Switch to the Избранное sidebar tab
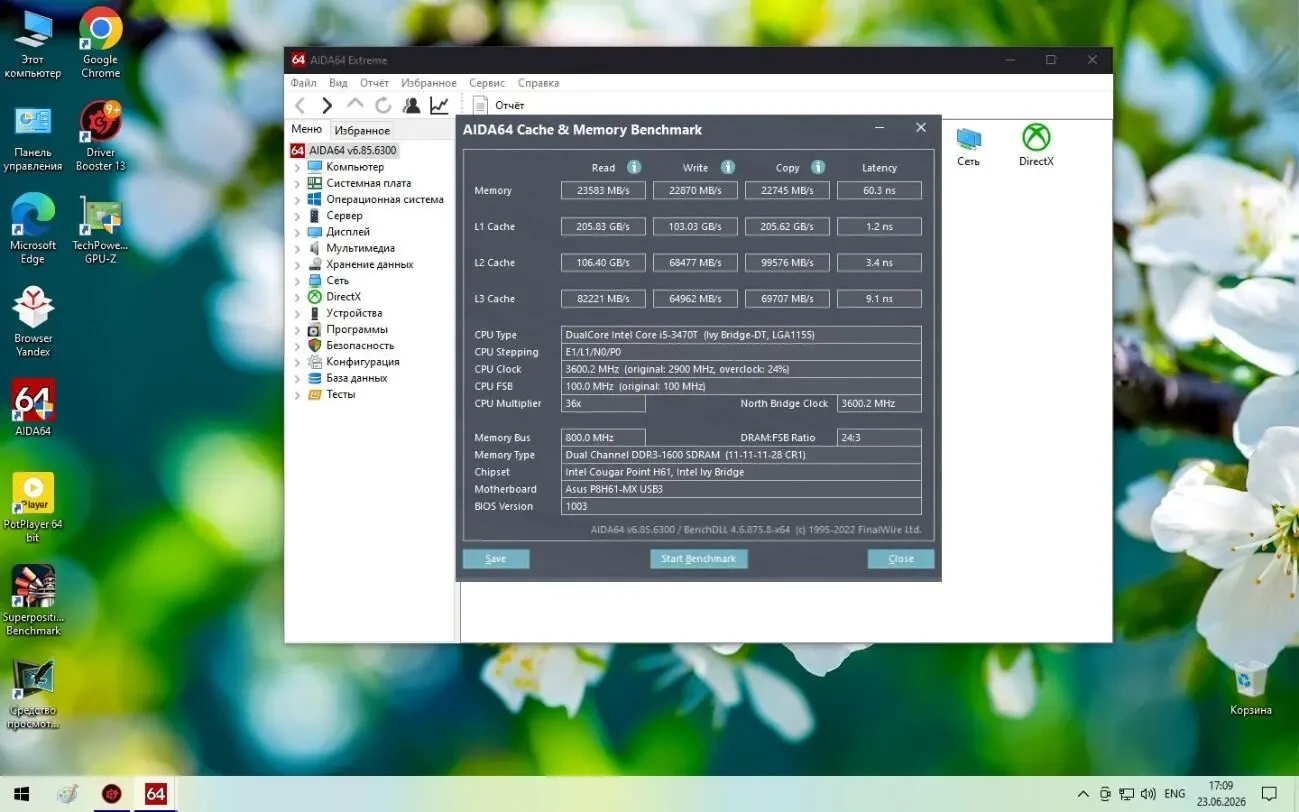 [x=362, y=130]
